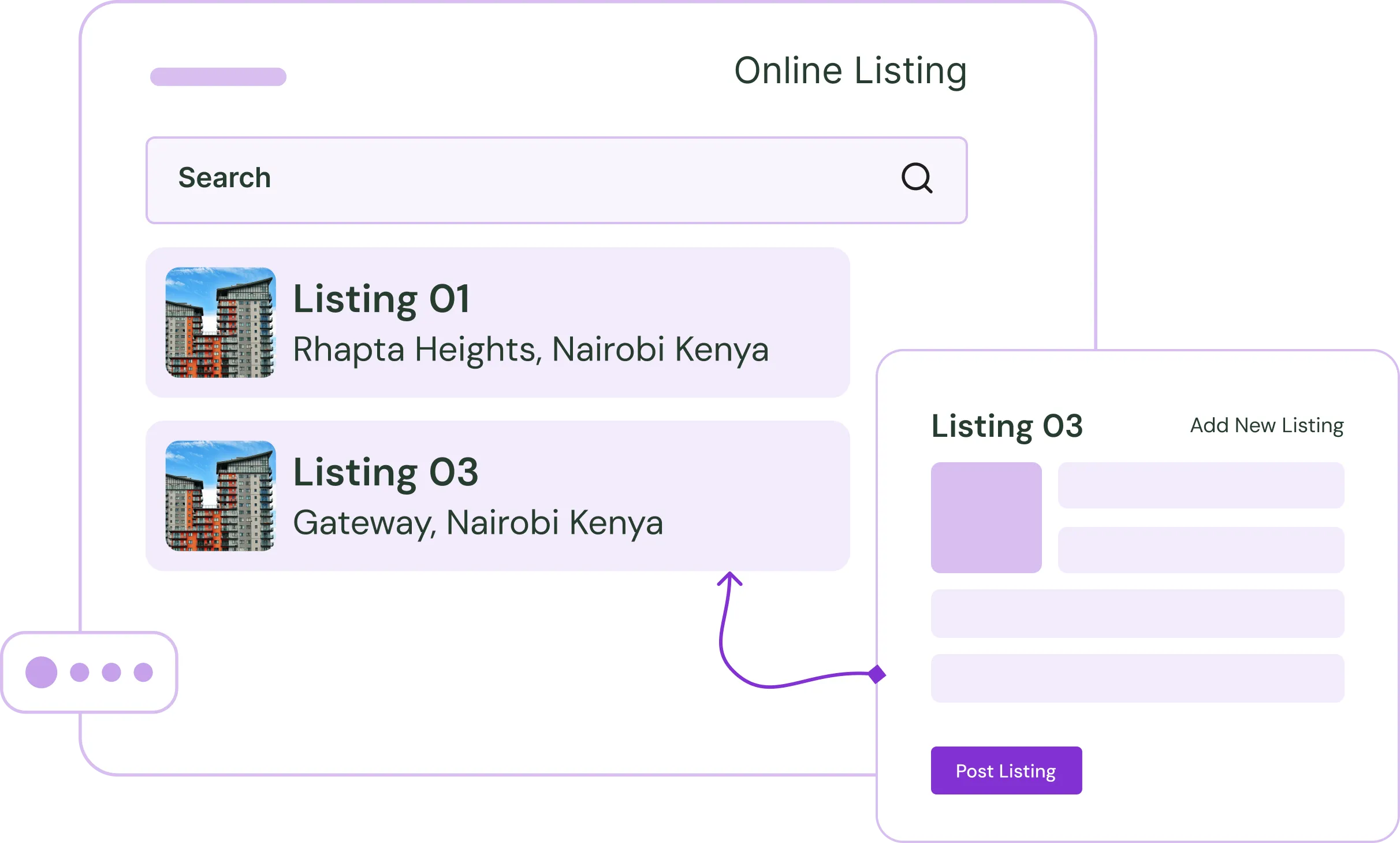
Task: Open the Listing 03 building thumbnail
Action: click(220, 496)
